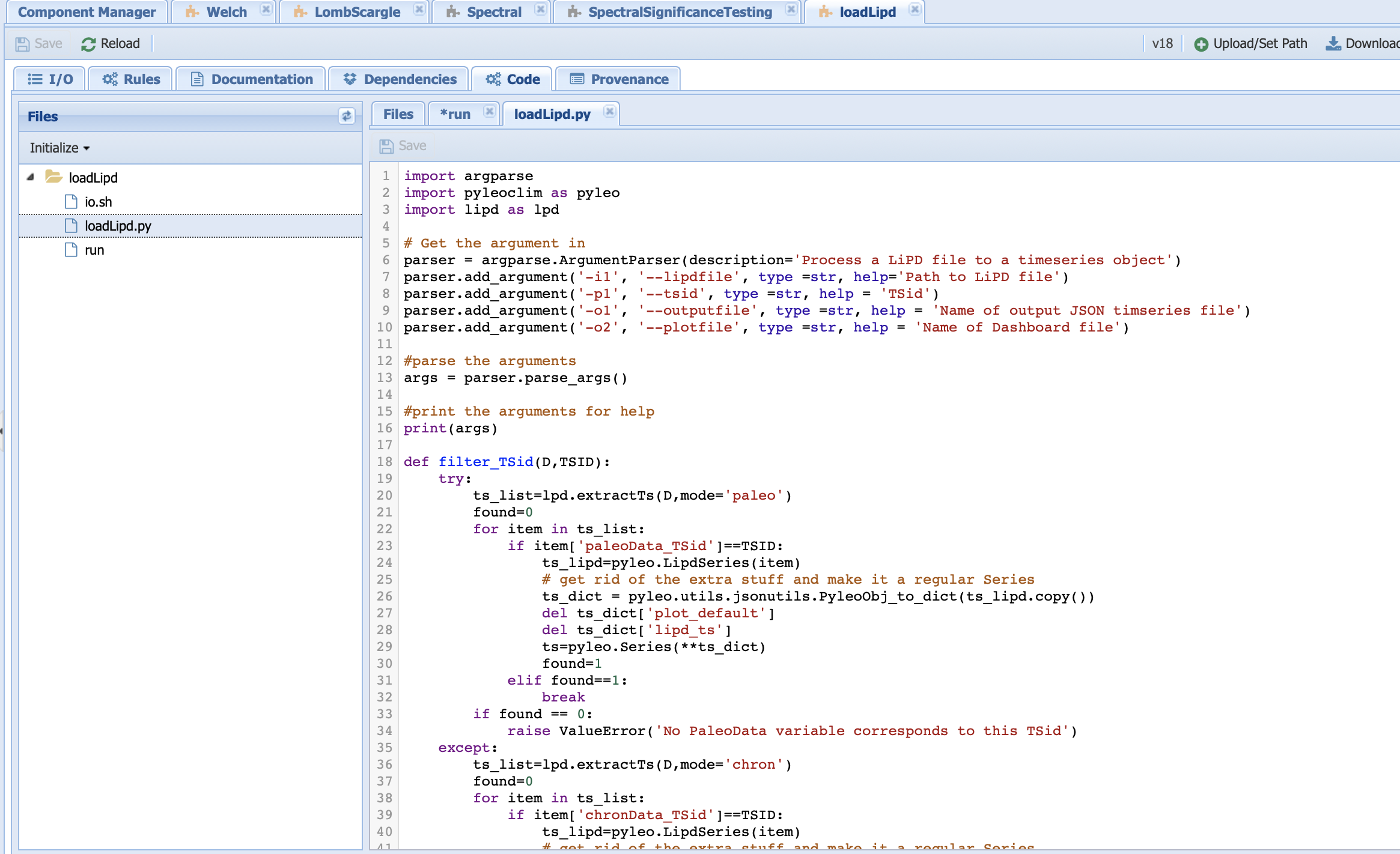Click the Initialize folder expander arrow

point(86,148)
